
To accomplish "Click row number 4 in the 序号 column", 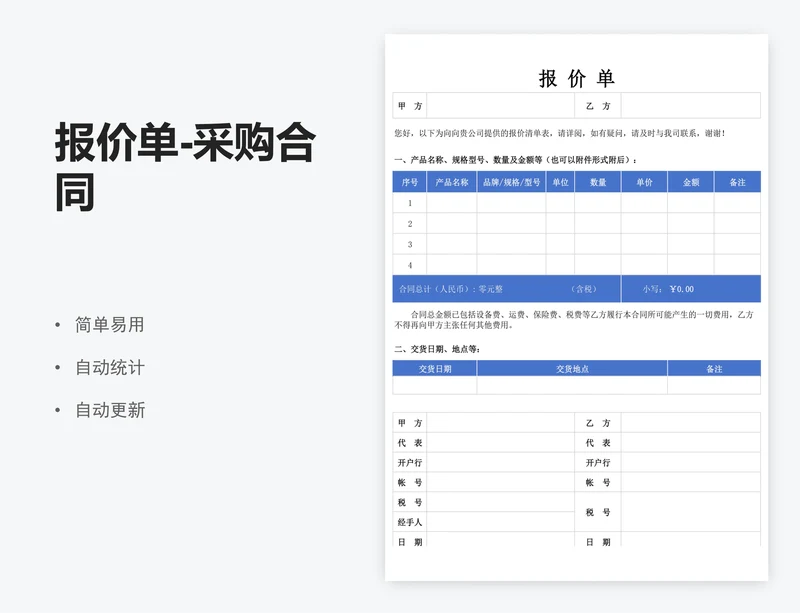I will pos(410,265).
